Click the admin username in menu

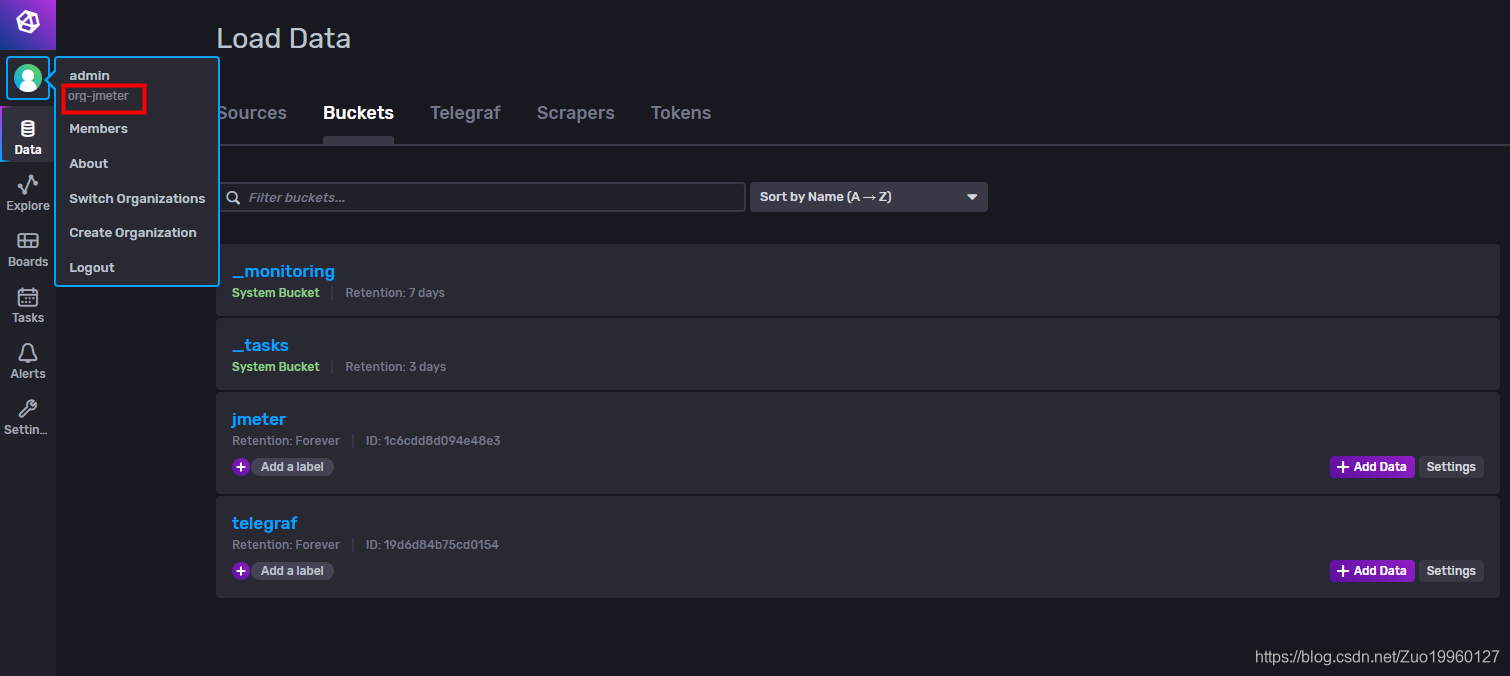point(89,76)
